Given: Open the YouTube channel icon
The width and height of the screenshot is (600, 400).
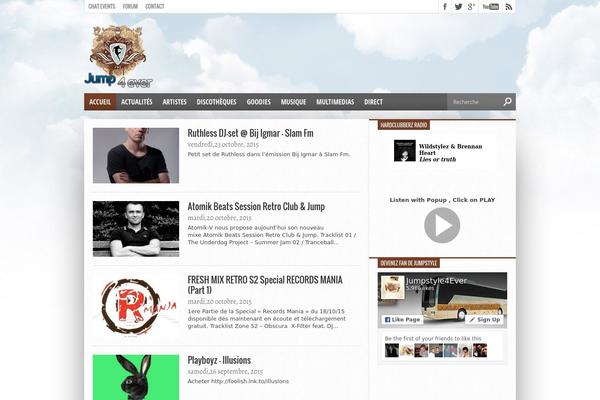Looking at the screenshot, I should pyautogui.click(x=491, y=7).
